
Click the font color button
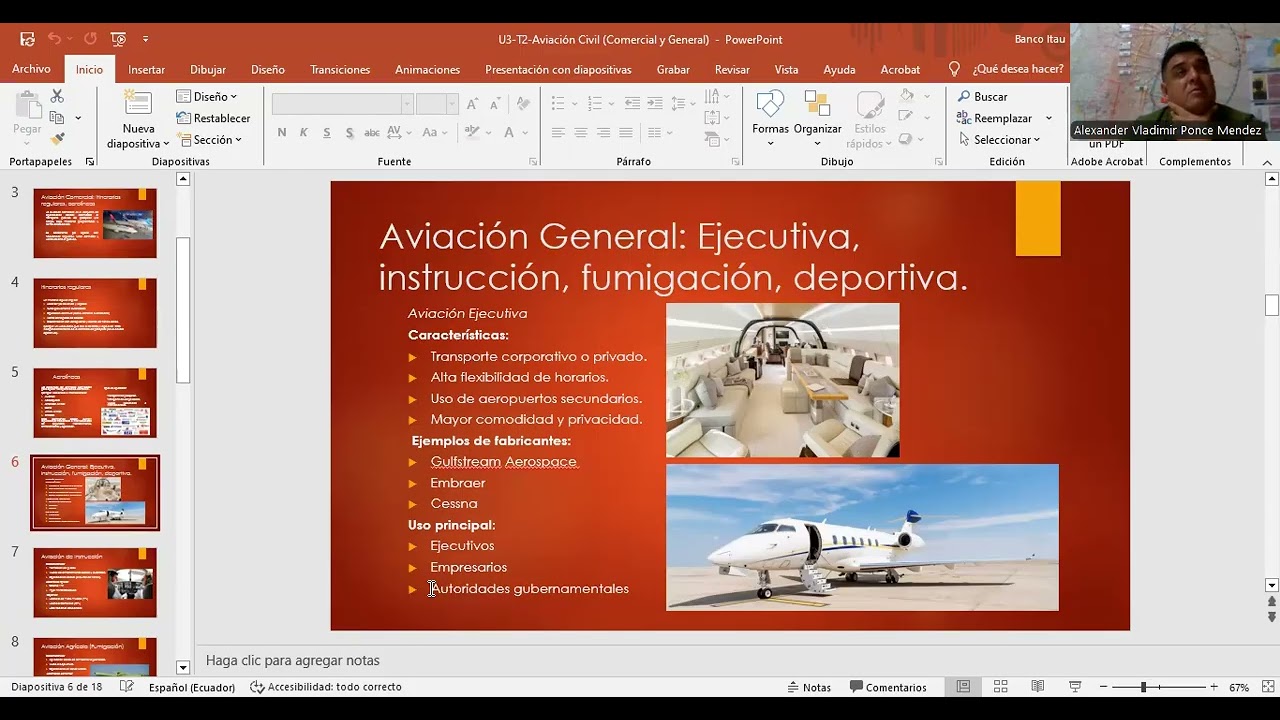pyautogui.click(x=509, y=132)
